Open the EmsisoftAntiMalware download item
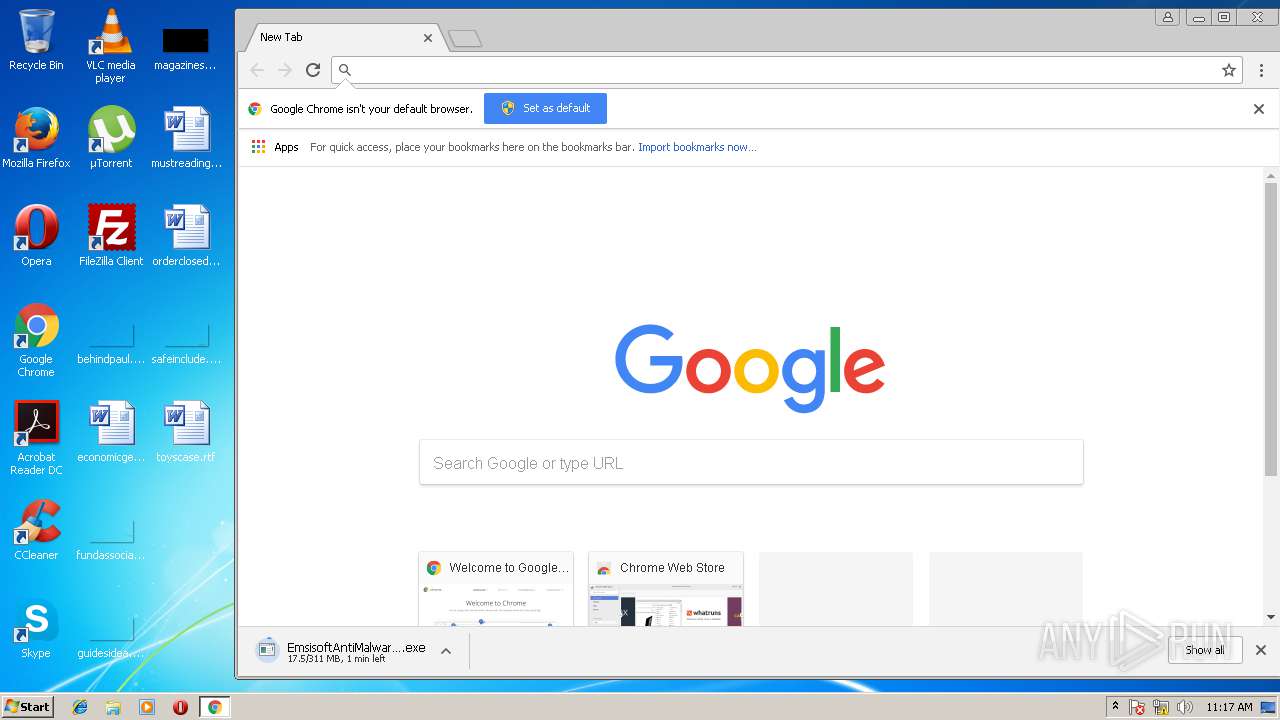Screen dimensions: 1280x720 coord(342,651)
